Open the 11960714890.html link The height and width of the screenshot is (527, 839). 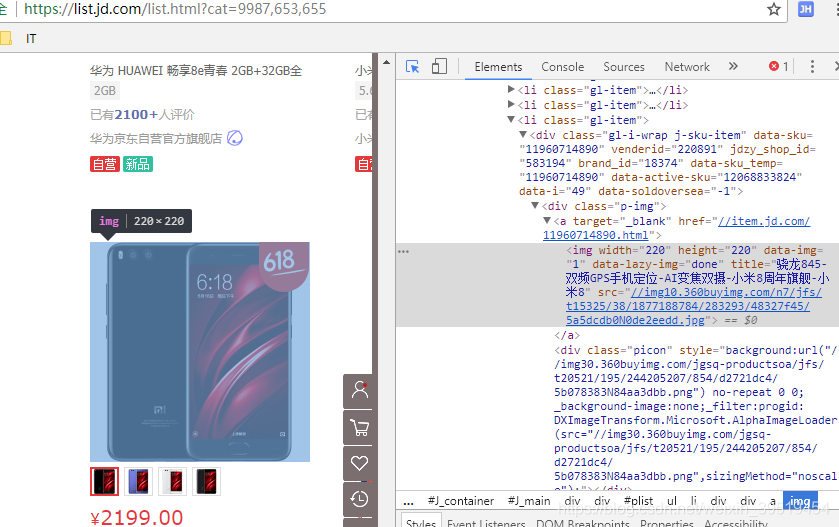tap(596, 235)
